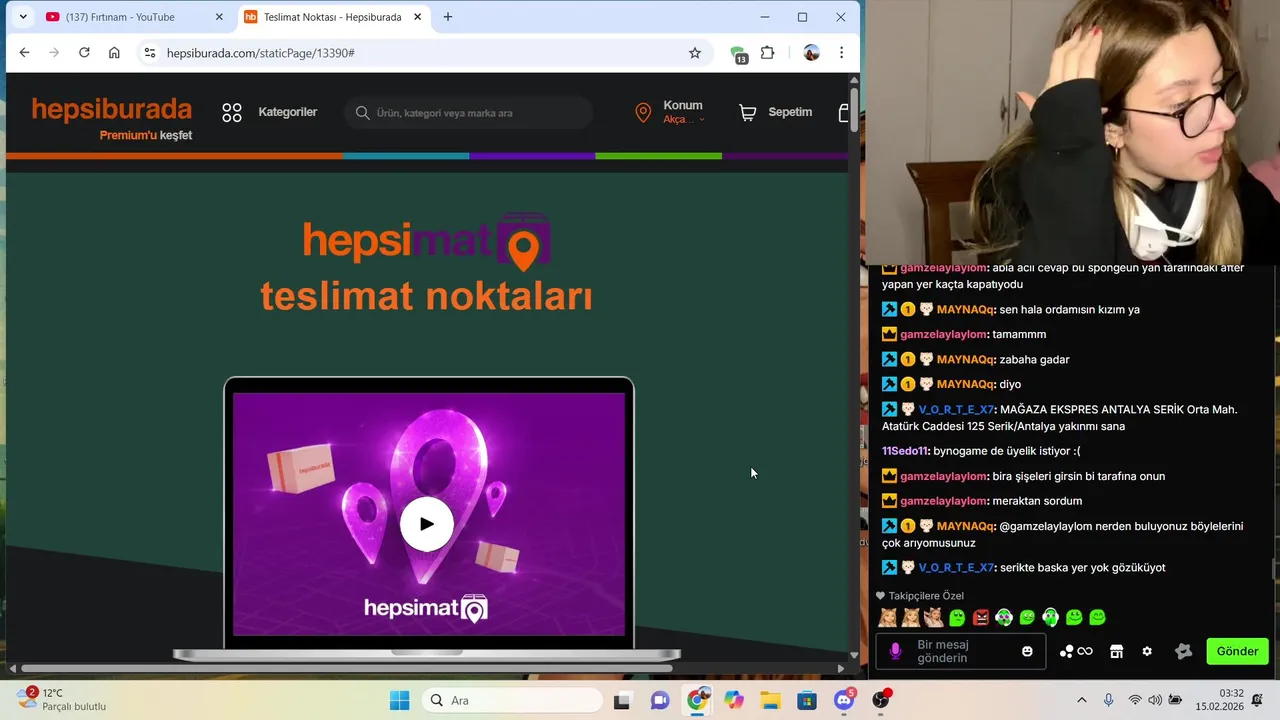Bookmark this page with the star icon
The width and height of the screenshot is (1280, 720).
click(695, 53)
